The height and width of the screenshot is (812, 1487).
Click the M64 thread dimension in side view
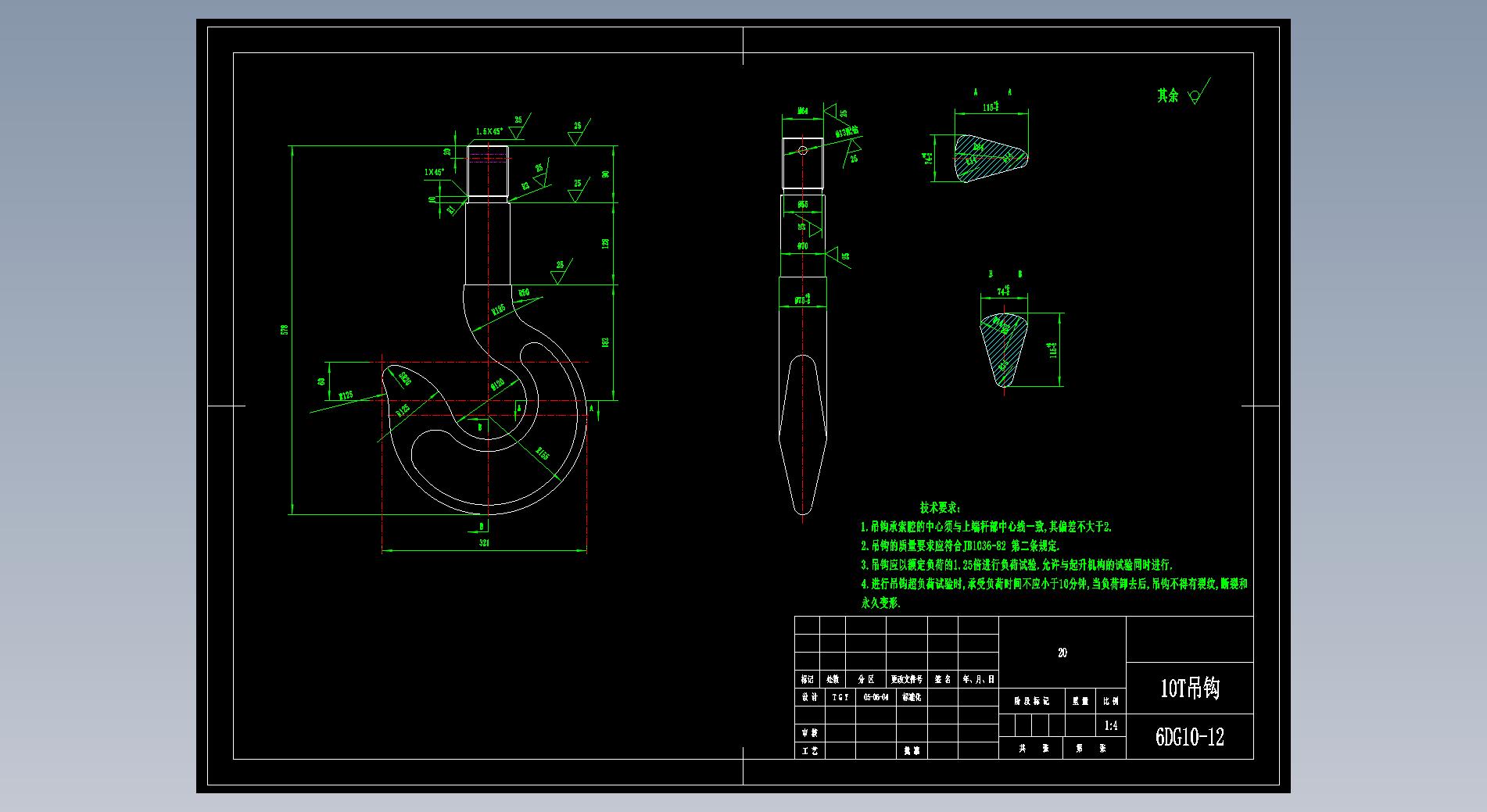[x=802, y=112]
